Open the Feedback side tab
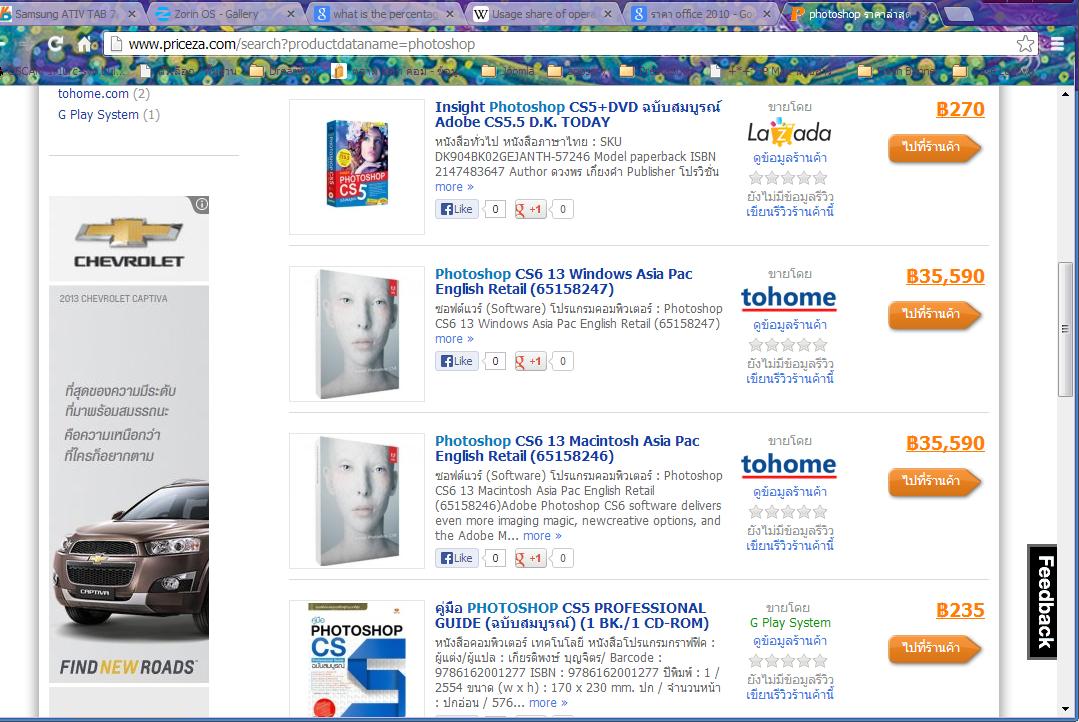This screenshot has height=722, width=1079. coord(1043,602)
